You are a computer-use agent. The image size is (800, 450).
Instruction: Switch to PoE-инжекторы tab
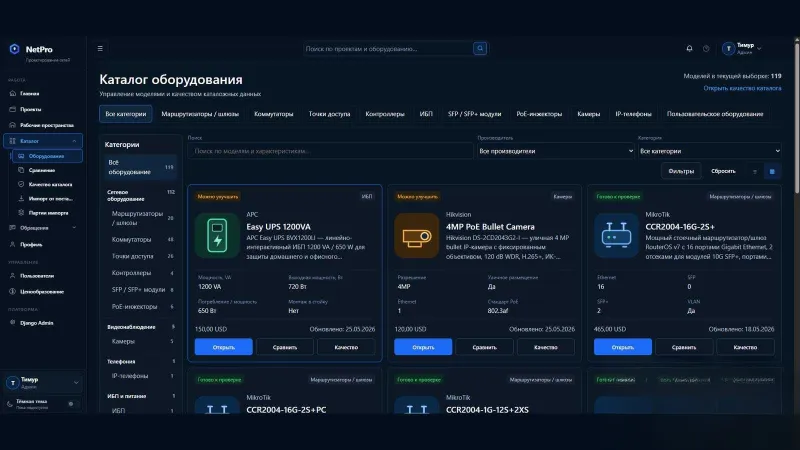pyautogui.click(x=539, y=114)
